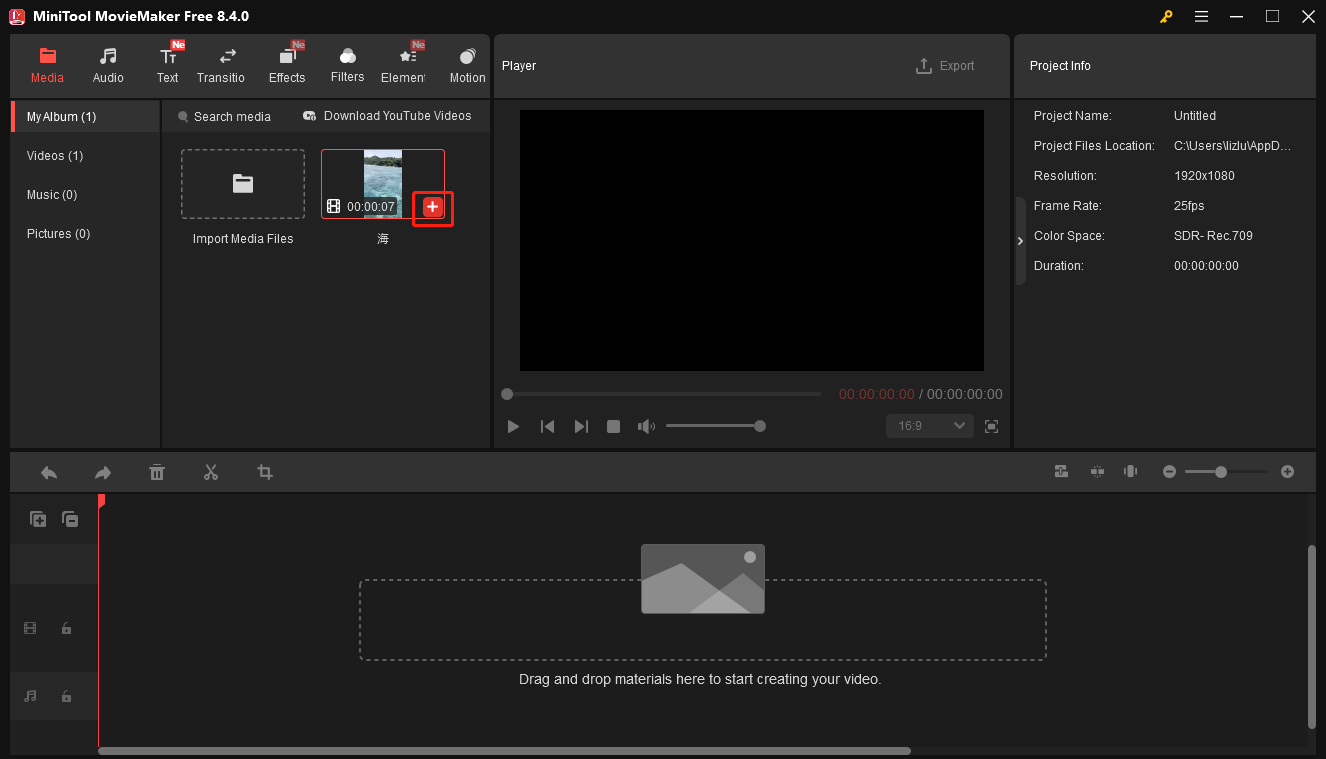The image size is (1326, 759).
Task: Select the Split tool in the toolbar
Action: pos(211,471)
